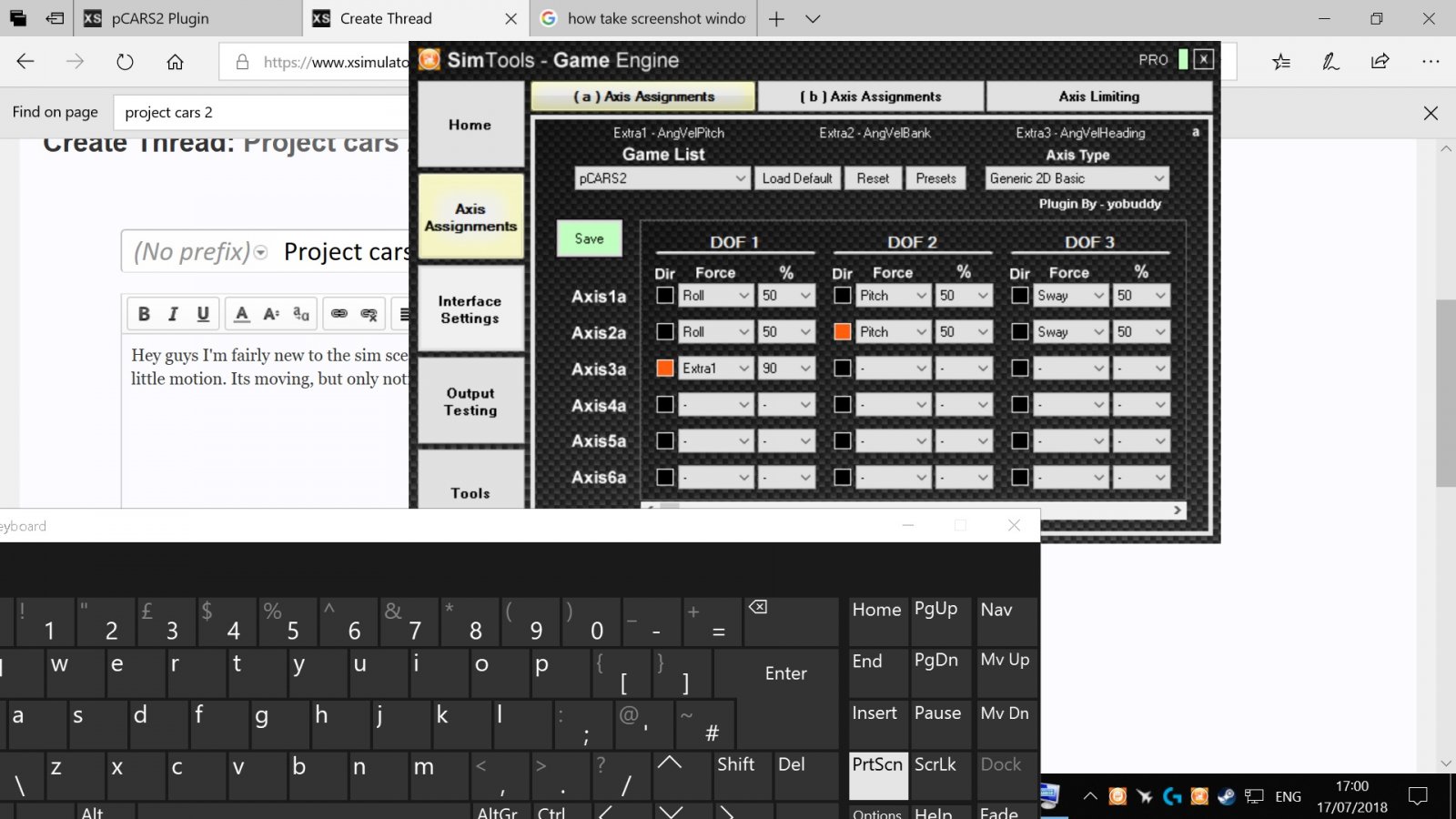Show hidden system tray icons
This screenshot has width=1456, height=819.
point(1089,796)
